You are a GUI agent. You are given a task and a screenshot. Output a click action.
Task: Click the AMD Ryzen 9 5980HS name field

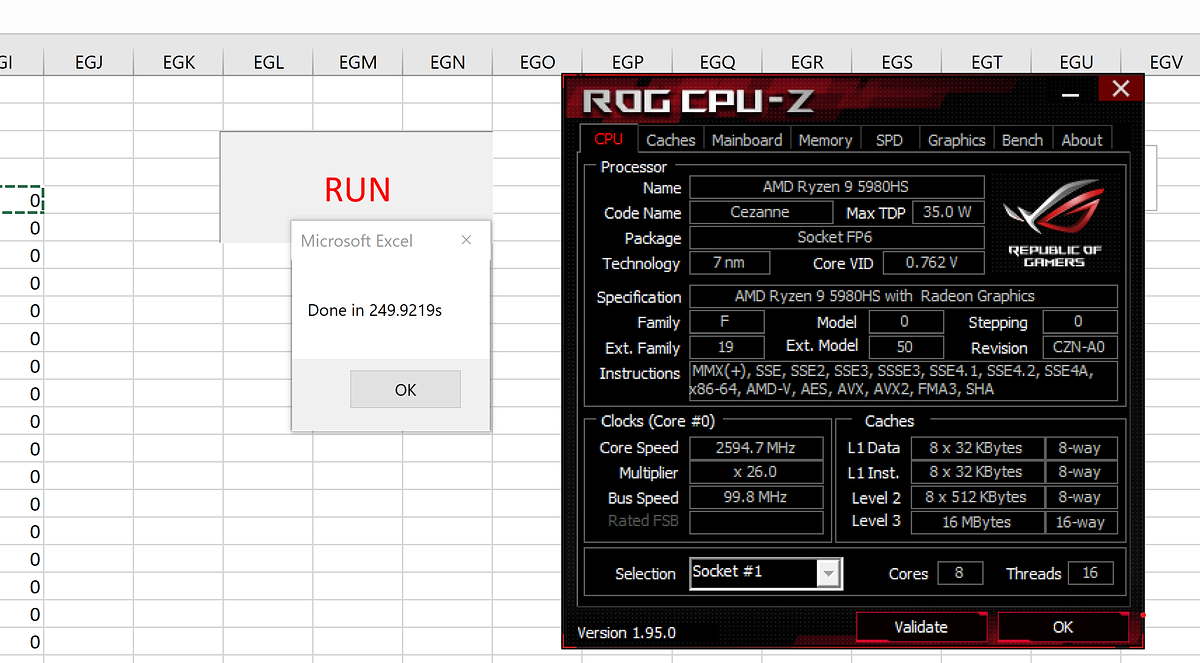[x=836, y=187]
